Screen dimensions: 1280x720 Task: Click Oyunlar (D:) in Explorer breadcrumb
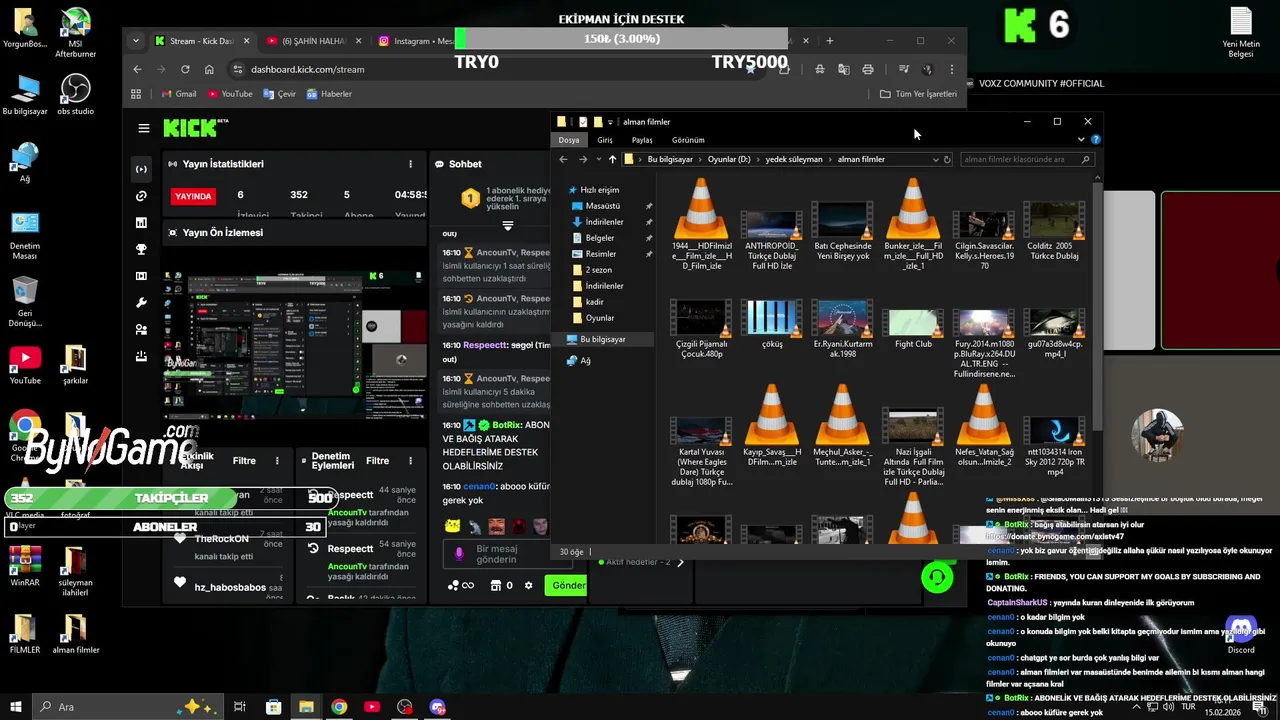(x=729, y=159)
